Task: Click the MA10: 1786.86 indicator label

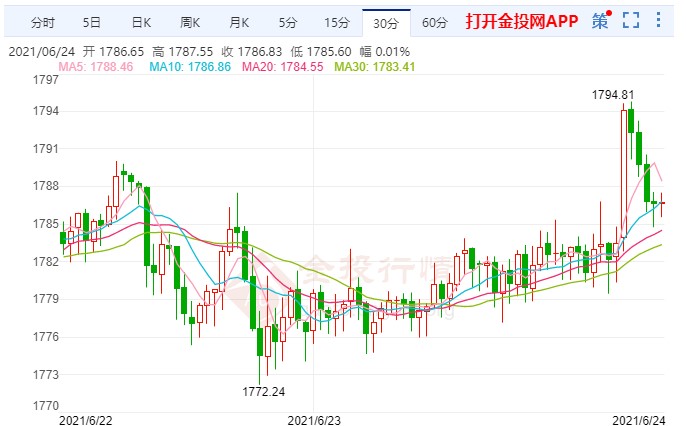Action: [x=190, y=67]
